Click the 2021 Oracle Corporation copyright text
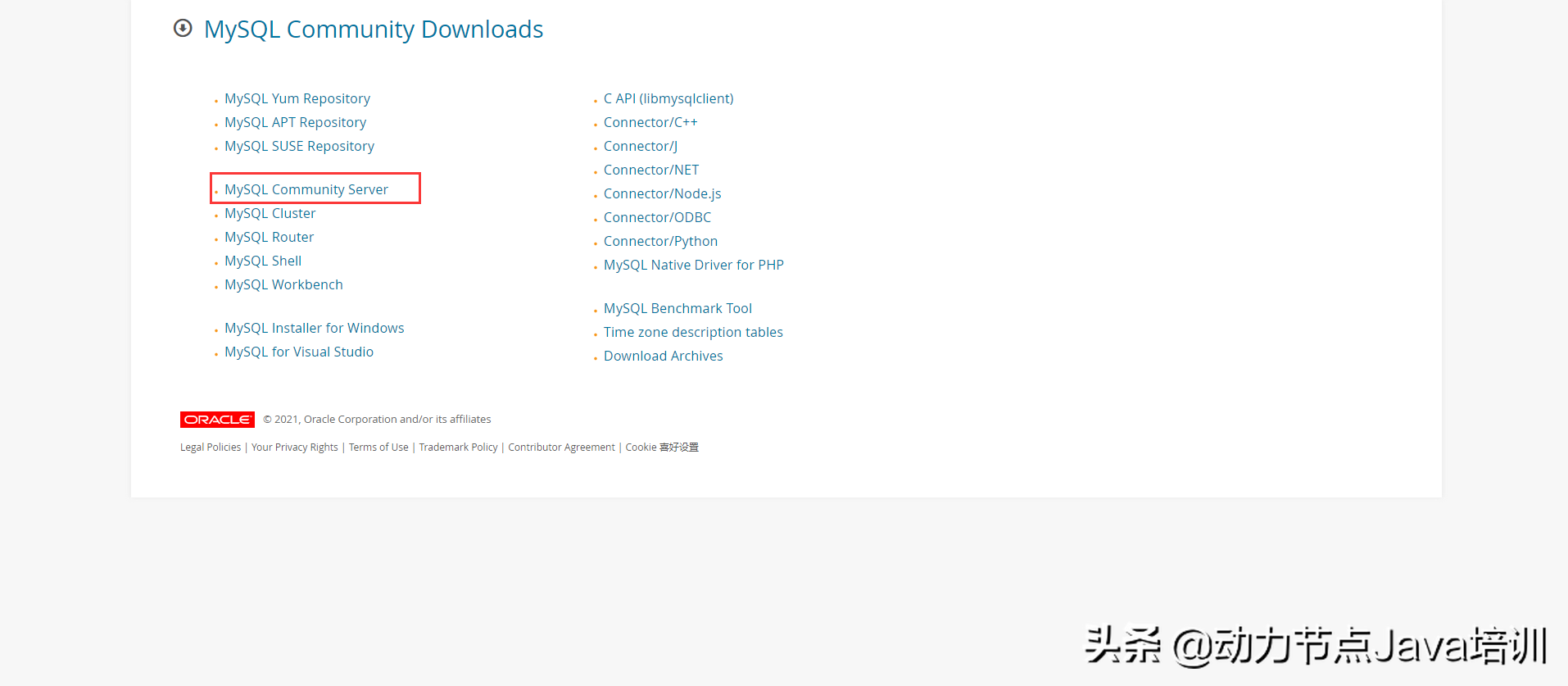The image size is (1568, 686). pyautogui.click(x=377, y=420)
